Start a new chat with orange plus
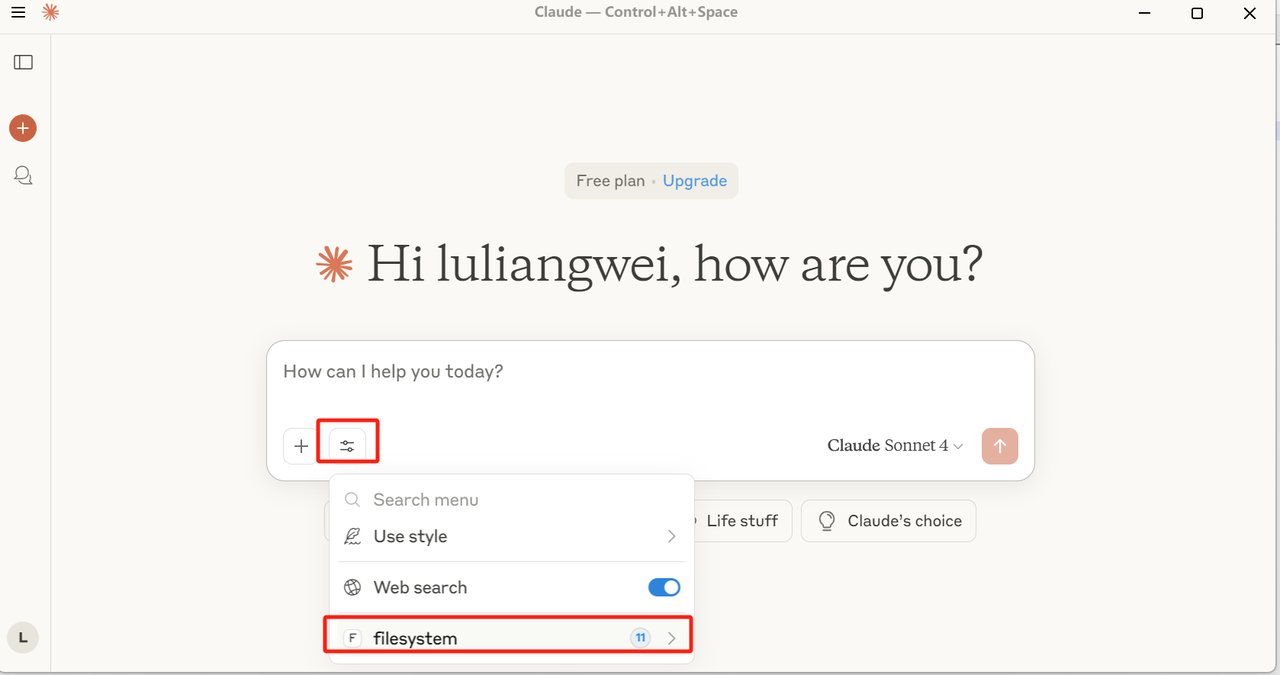The height and width of the screenshot is (675, 1280). (x=23, y=128)
